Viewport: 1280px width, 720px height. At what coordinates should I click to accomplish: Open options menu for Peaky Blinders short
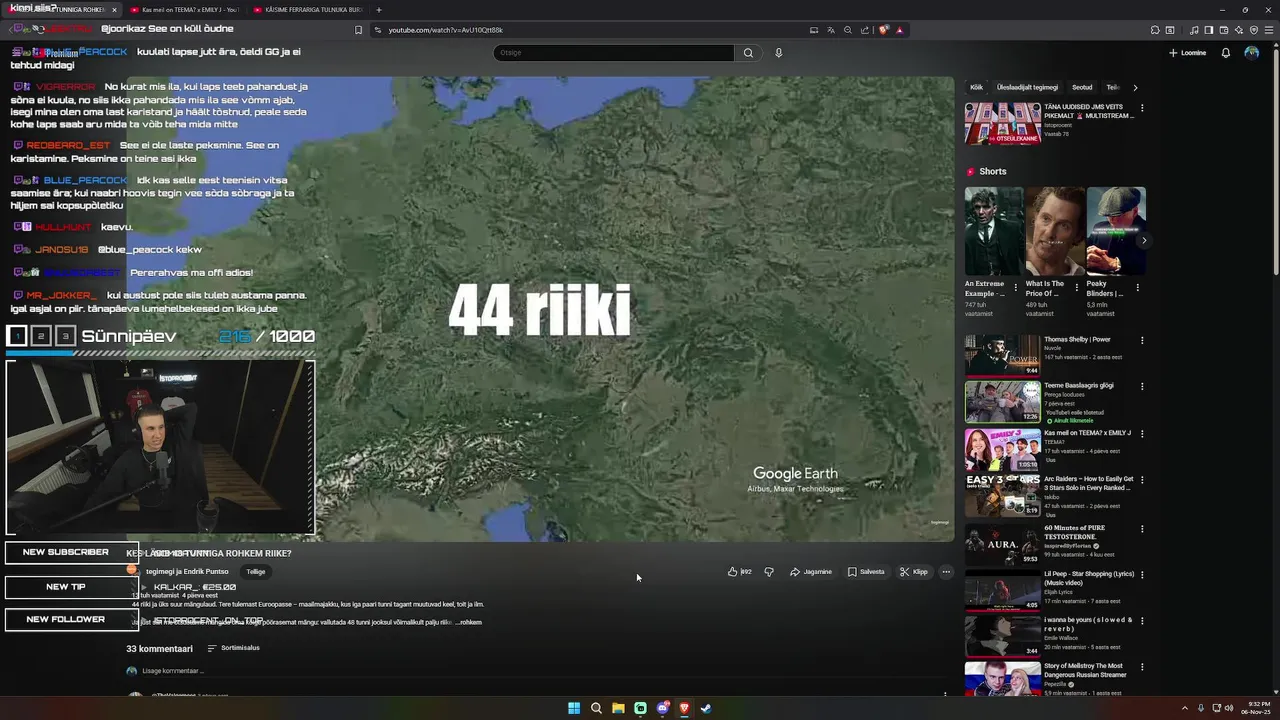coord(1138,288)
